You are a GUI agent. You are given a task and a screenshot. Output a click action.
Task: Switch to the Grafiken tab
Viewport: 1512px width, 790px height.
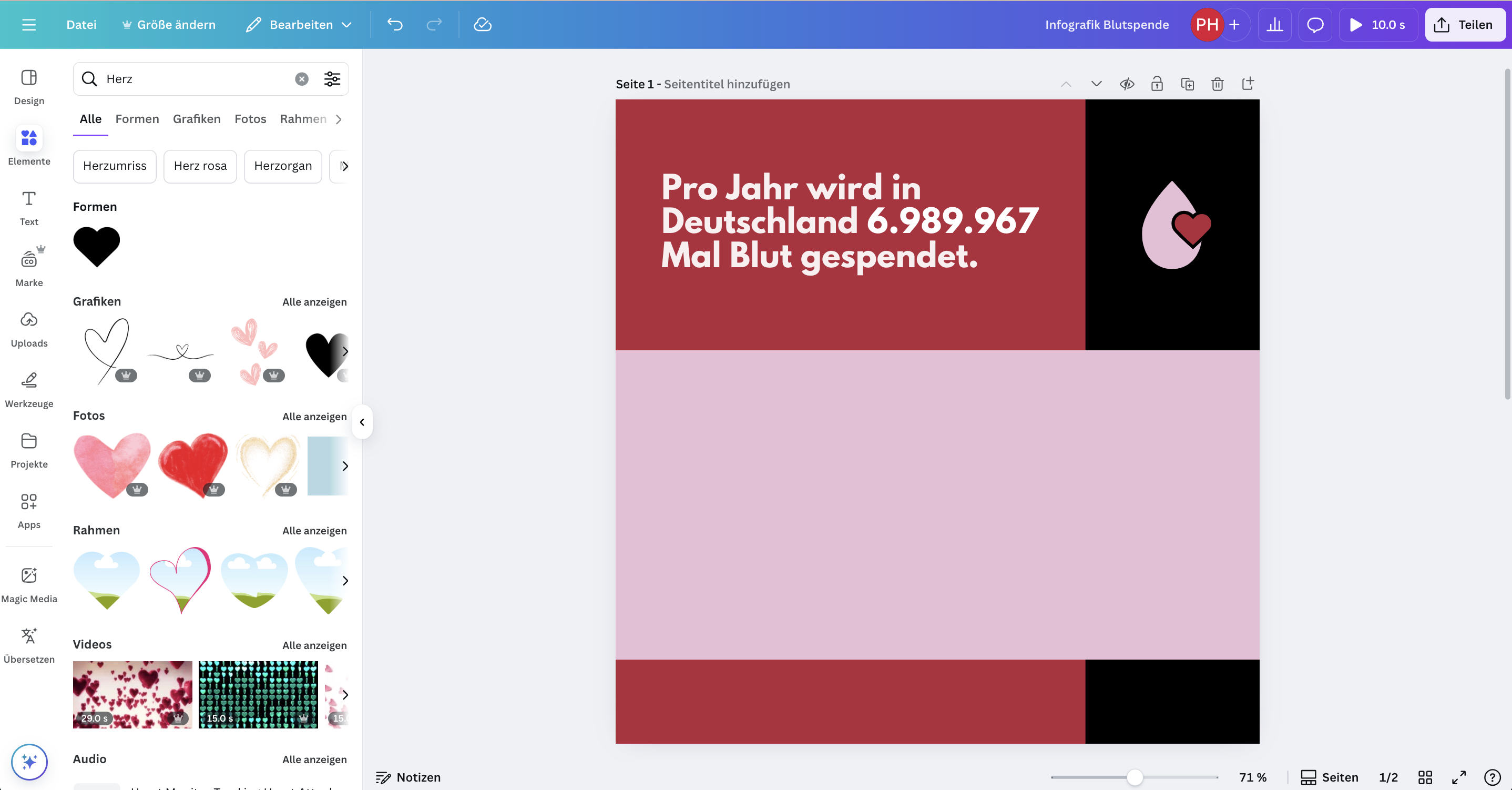(197, 119)
